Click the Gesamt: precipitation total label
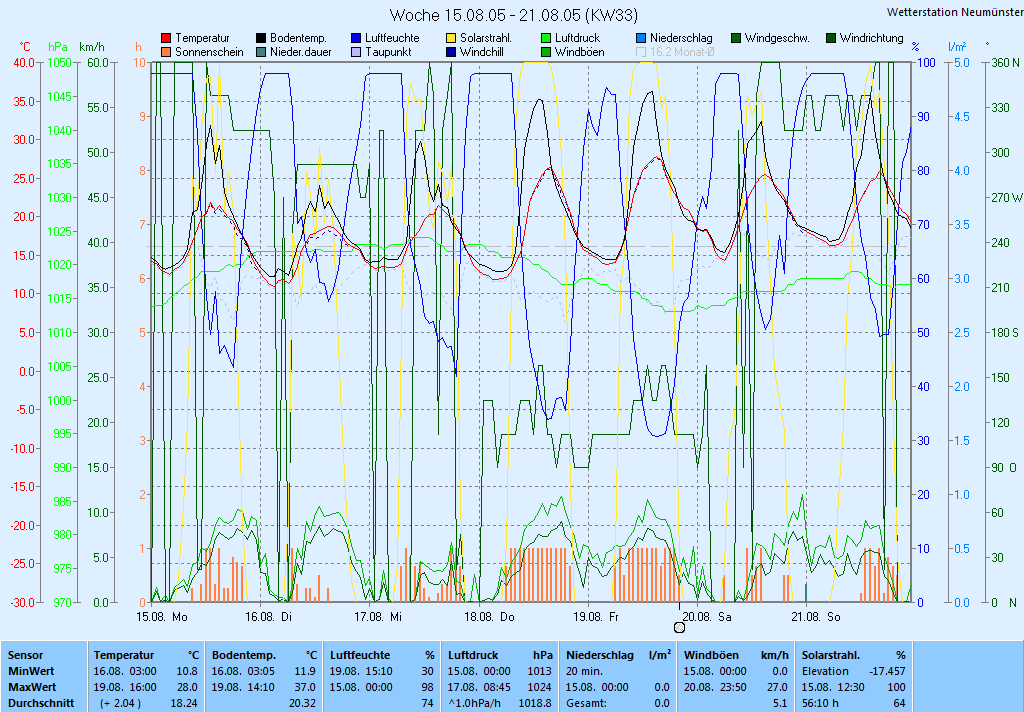This screenshot has width=1024, height=712. click(584, 704)
